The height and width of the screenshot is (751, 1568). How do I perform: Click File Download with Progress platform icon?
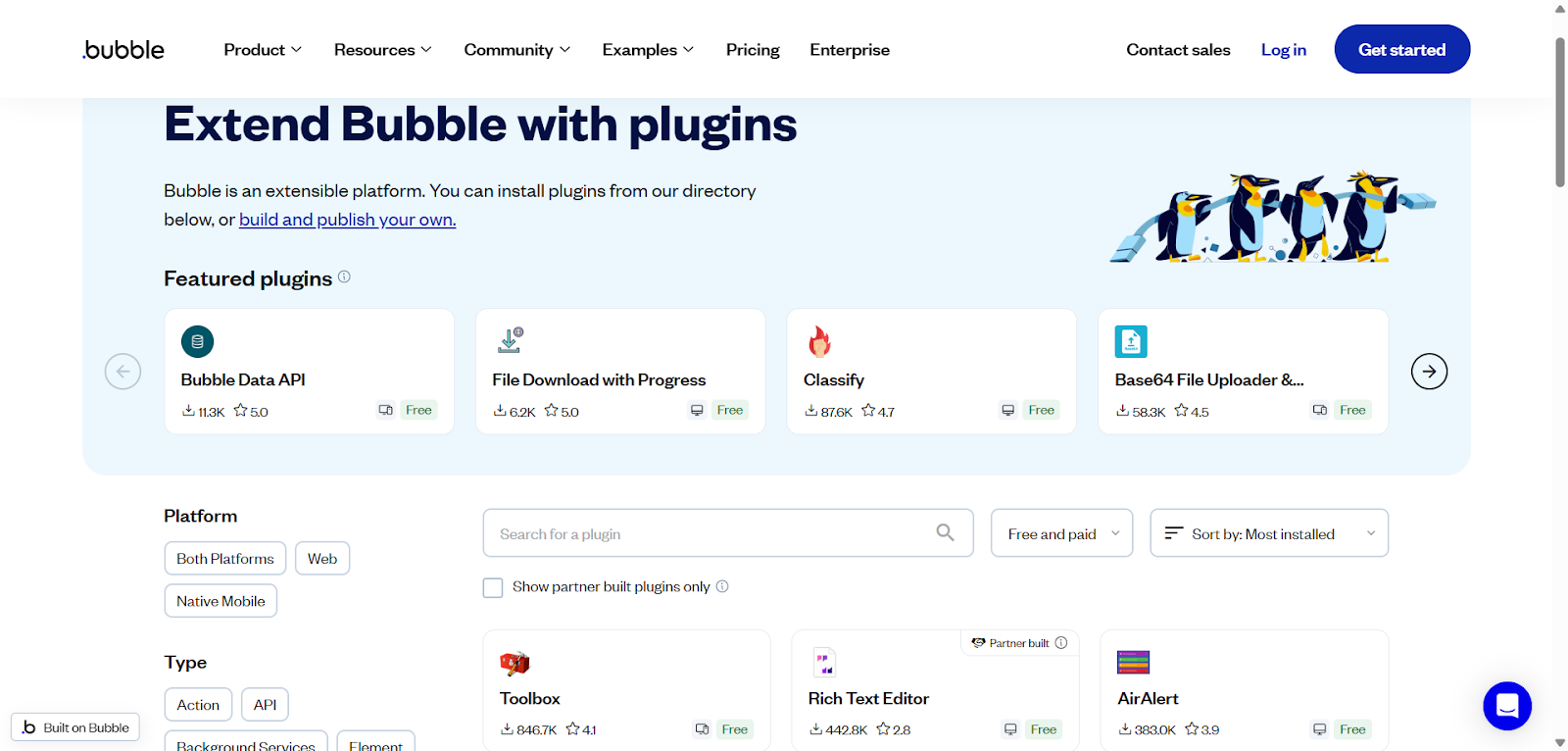pyautogui.click(x=697, y=410)
